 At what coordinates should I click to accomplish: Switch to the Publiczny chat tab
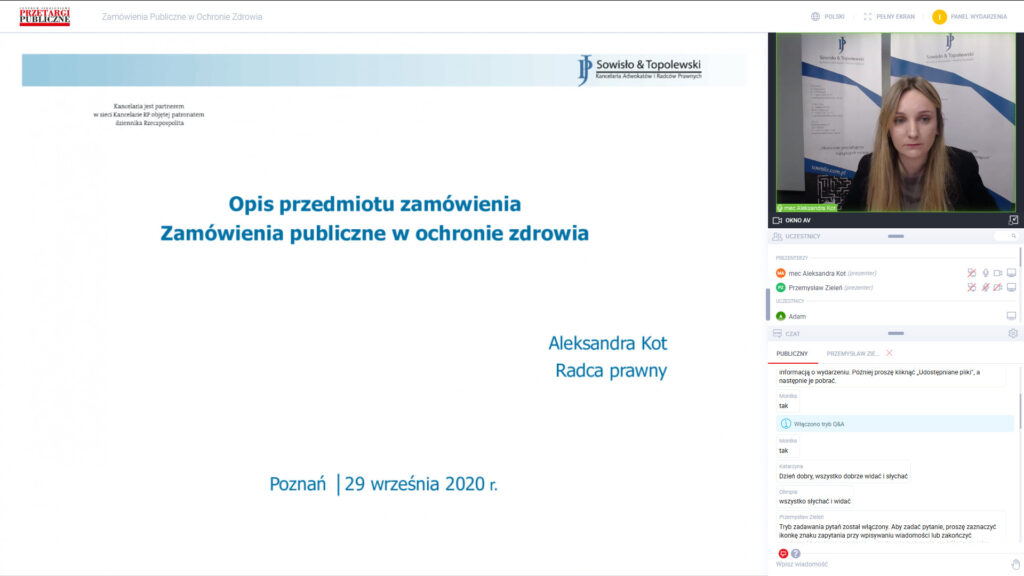tap(792, 354)
